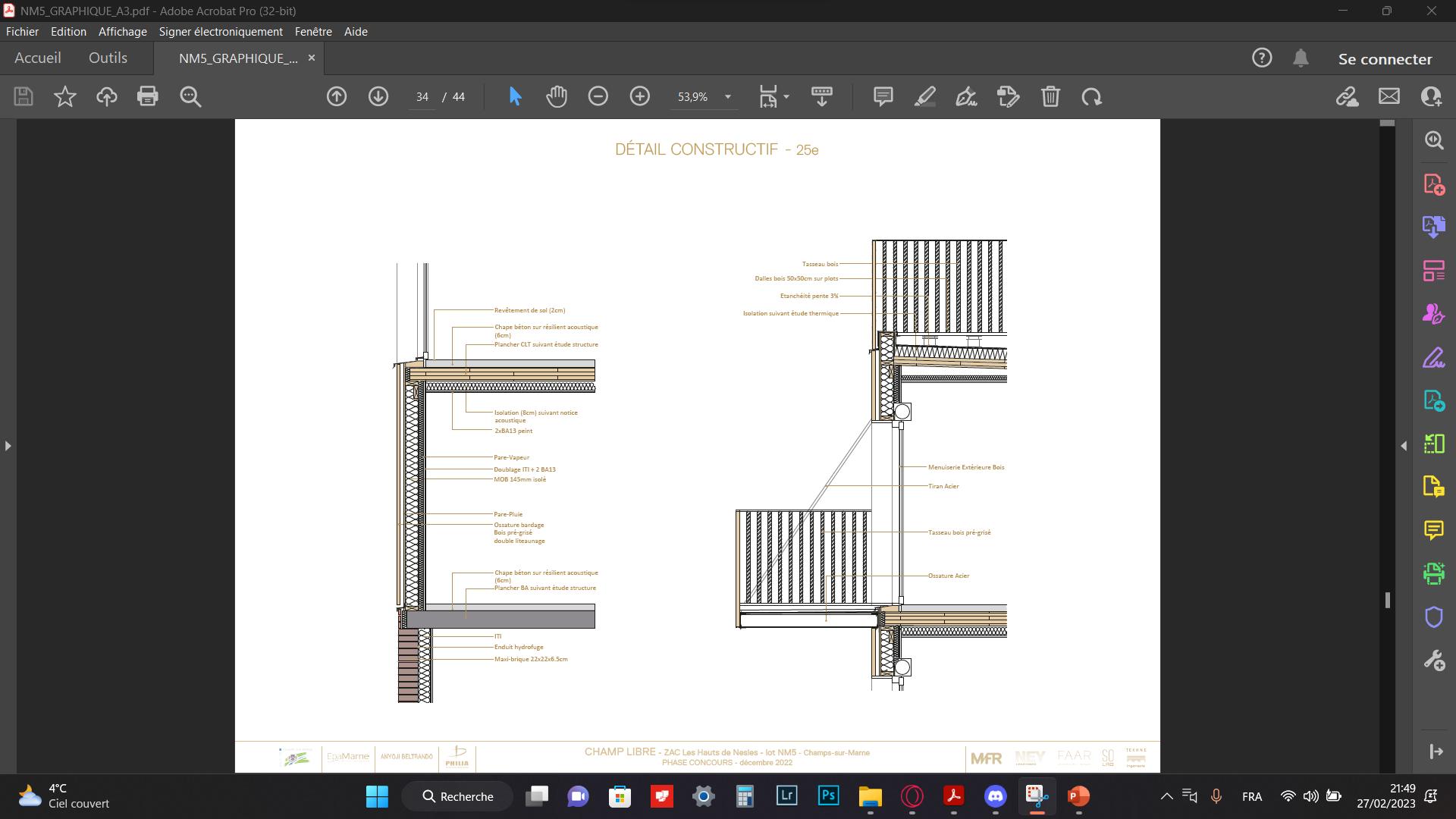Screen dimensions: 1456x819
Task: Rotate the page view
Action: (x=1092, y=96)
